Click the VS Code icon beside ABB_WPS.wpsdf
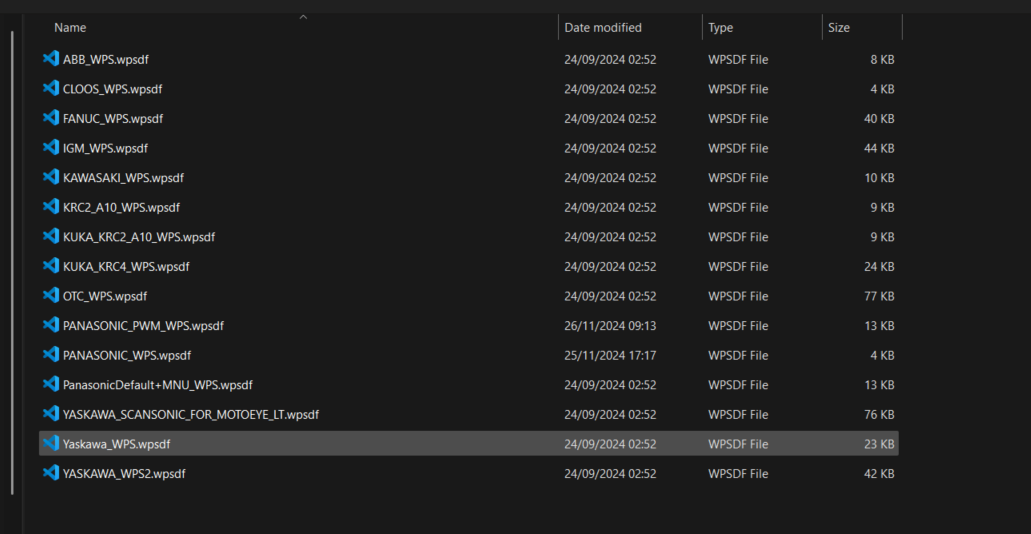Viewport: 1031px width, 534px height. coord(51,59)
